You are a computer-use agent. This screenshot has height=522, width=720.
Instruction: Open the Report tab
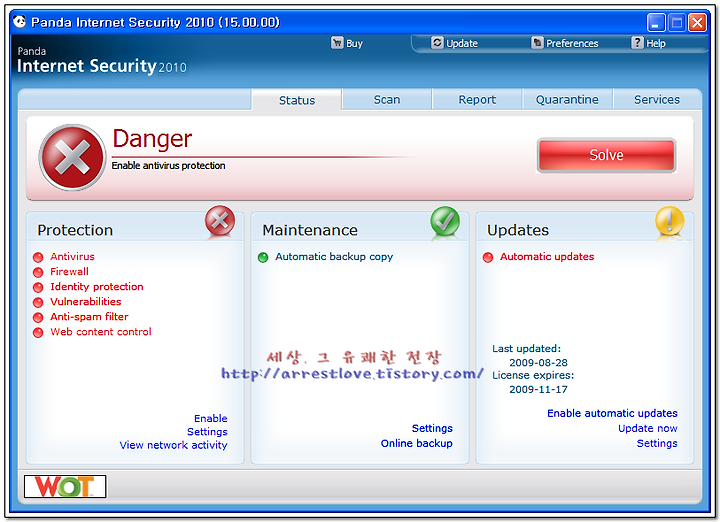[477, 100]
